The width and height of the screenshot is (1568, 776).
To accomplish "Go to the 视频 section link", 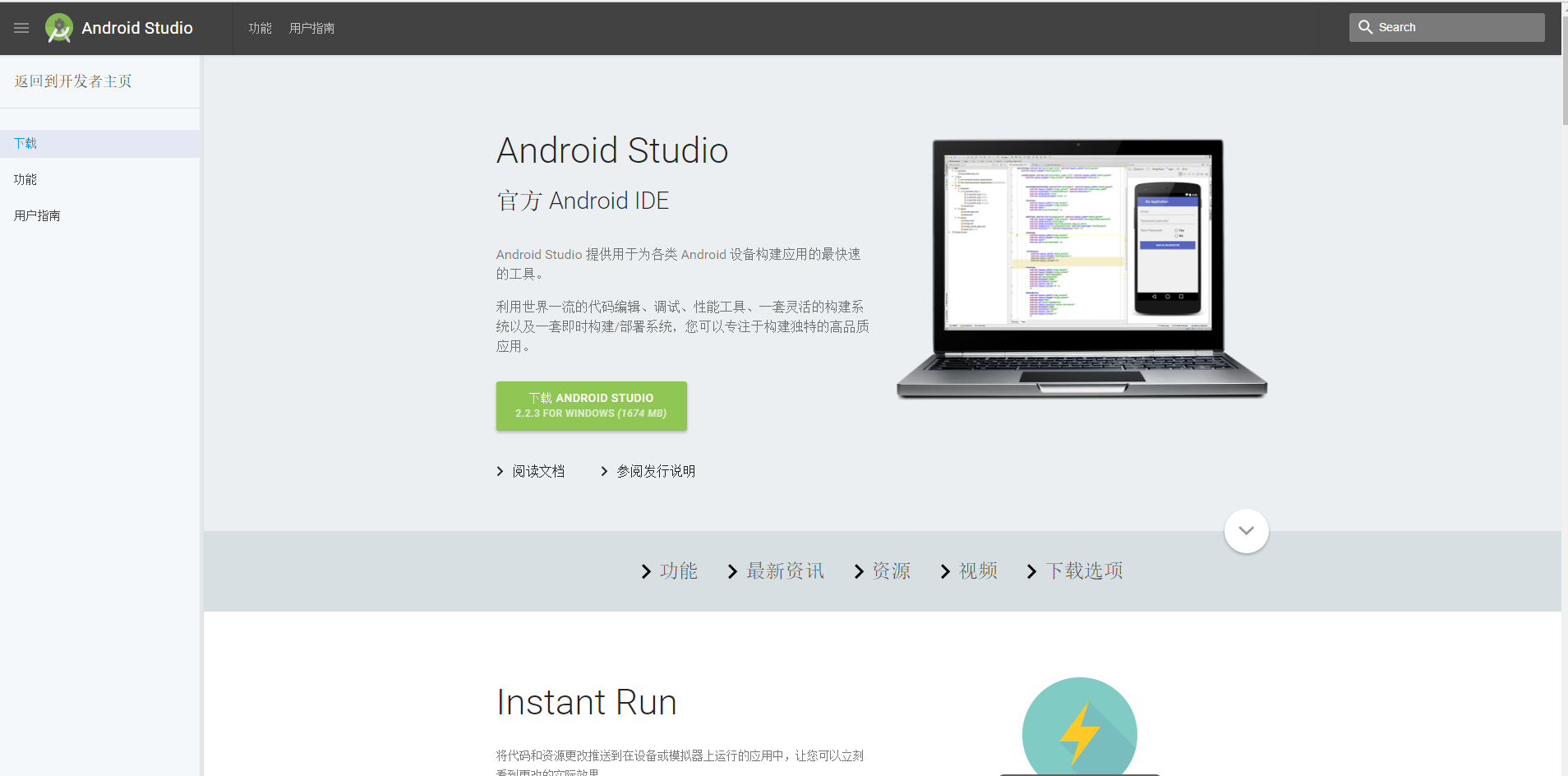I will pyautogui.click(x=977, y=570).
